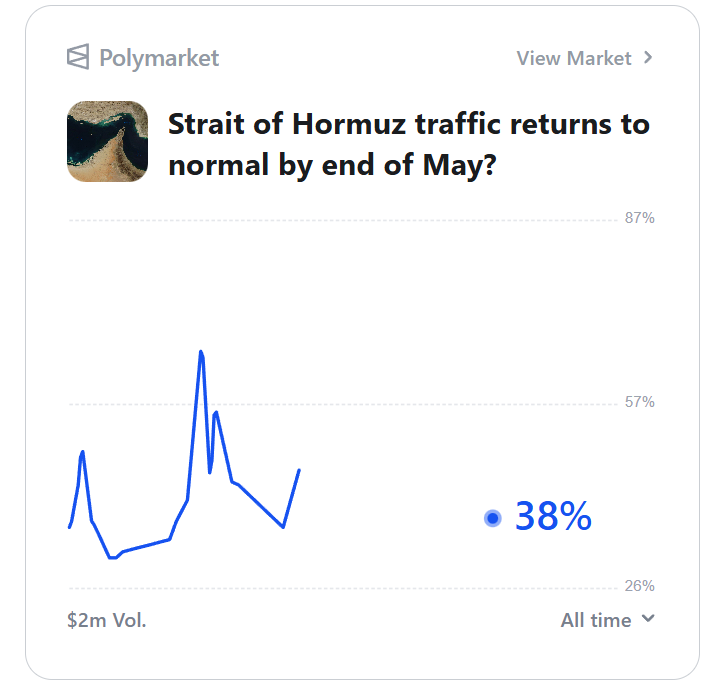Click the Polymarket logo icon
The width and height of the screenshot is (727, 694).
pos(78,57)
